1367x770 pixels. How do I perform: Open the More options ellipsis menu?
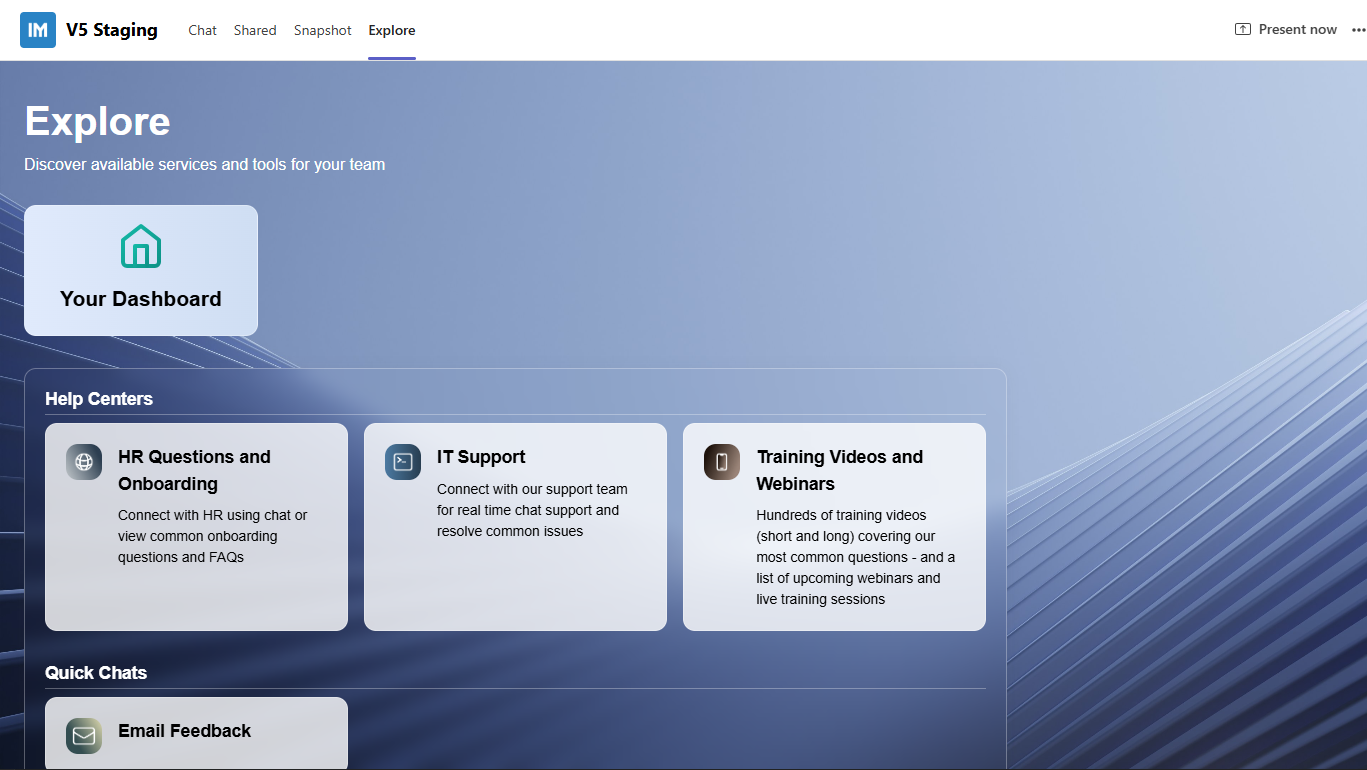pos(1358,30)
